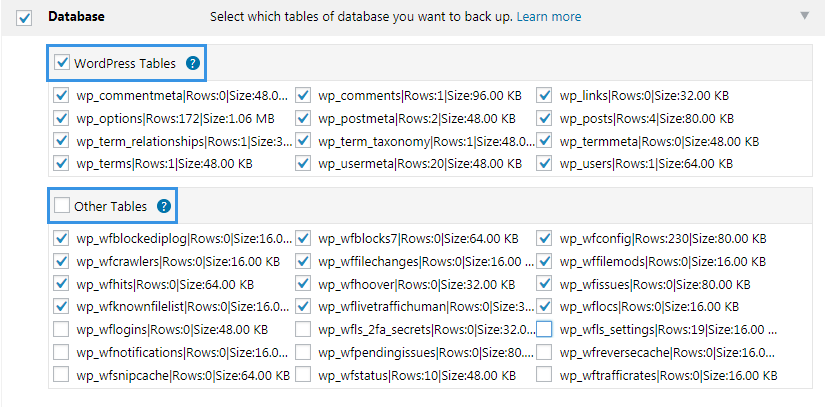
Task: Follow the Learn more link
Action: click(549, 17)
